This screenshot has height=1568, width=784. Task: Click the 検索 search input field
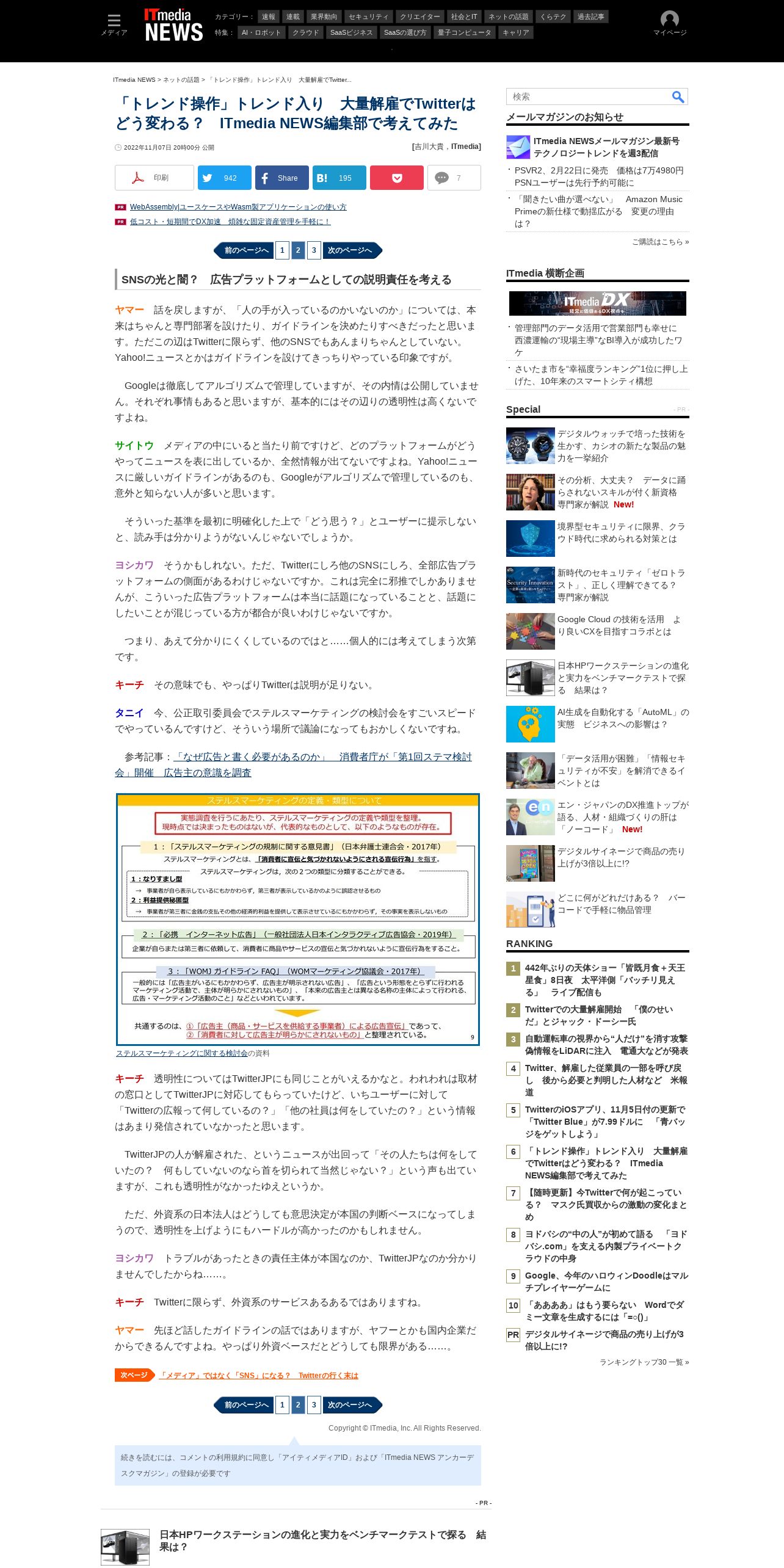click(x=589, y=96)
